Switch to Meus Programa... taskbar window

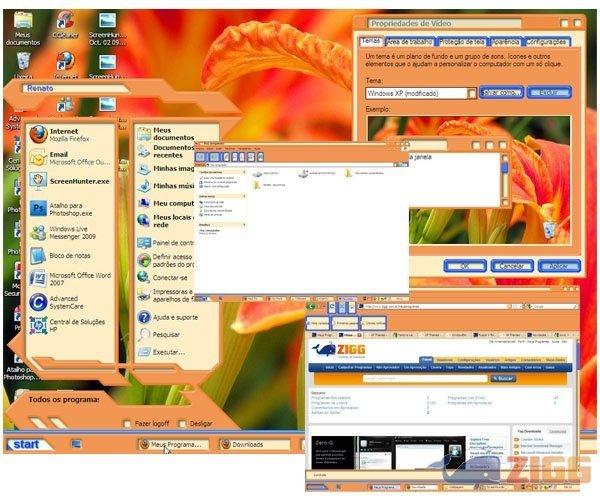pos(173,445)
